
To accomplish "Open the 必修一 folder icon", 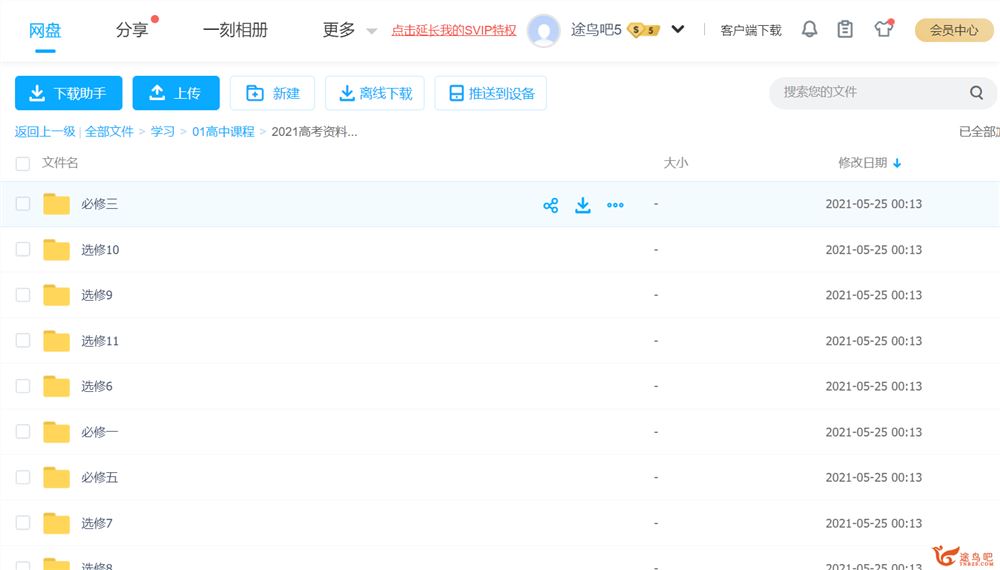I will [x=56, y=432].
